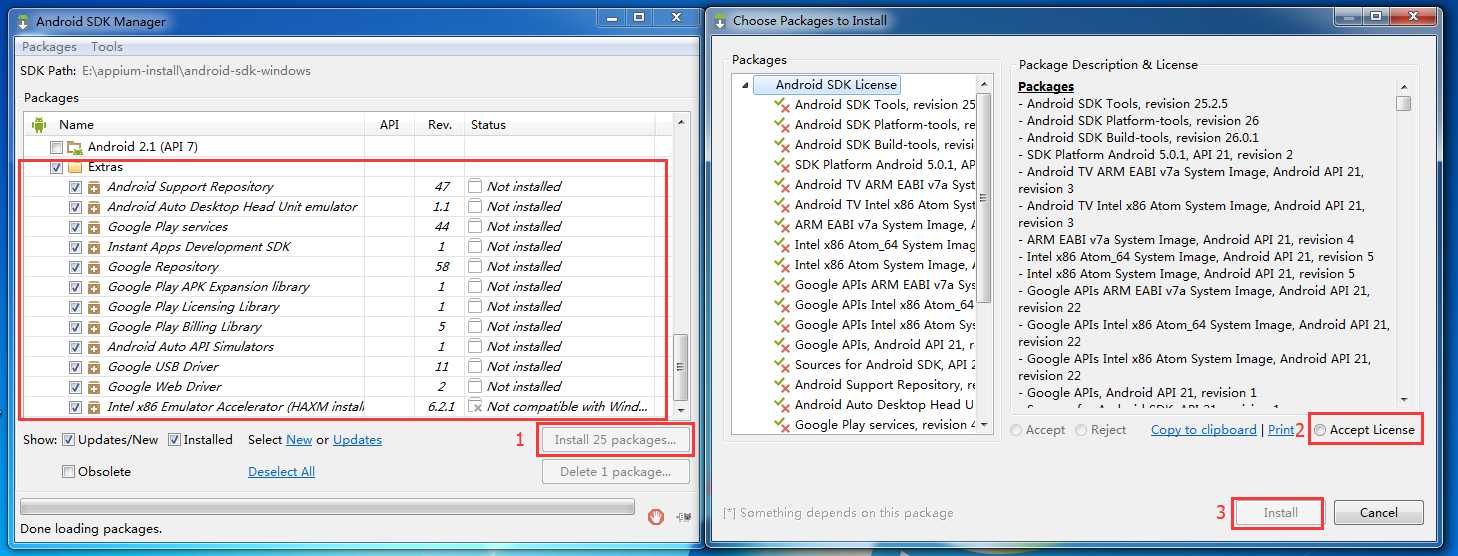Select Android SDK Build-tools in dialog tree
This screenshot has width=1458, height=556.
(x=884, y=145)
